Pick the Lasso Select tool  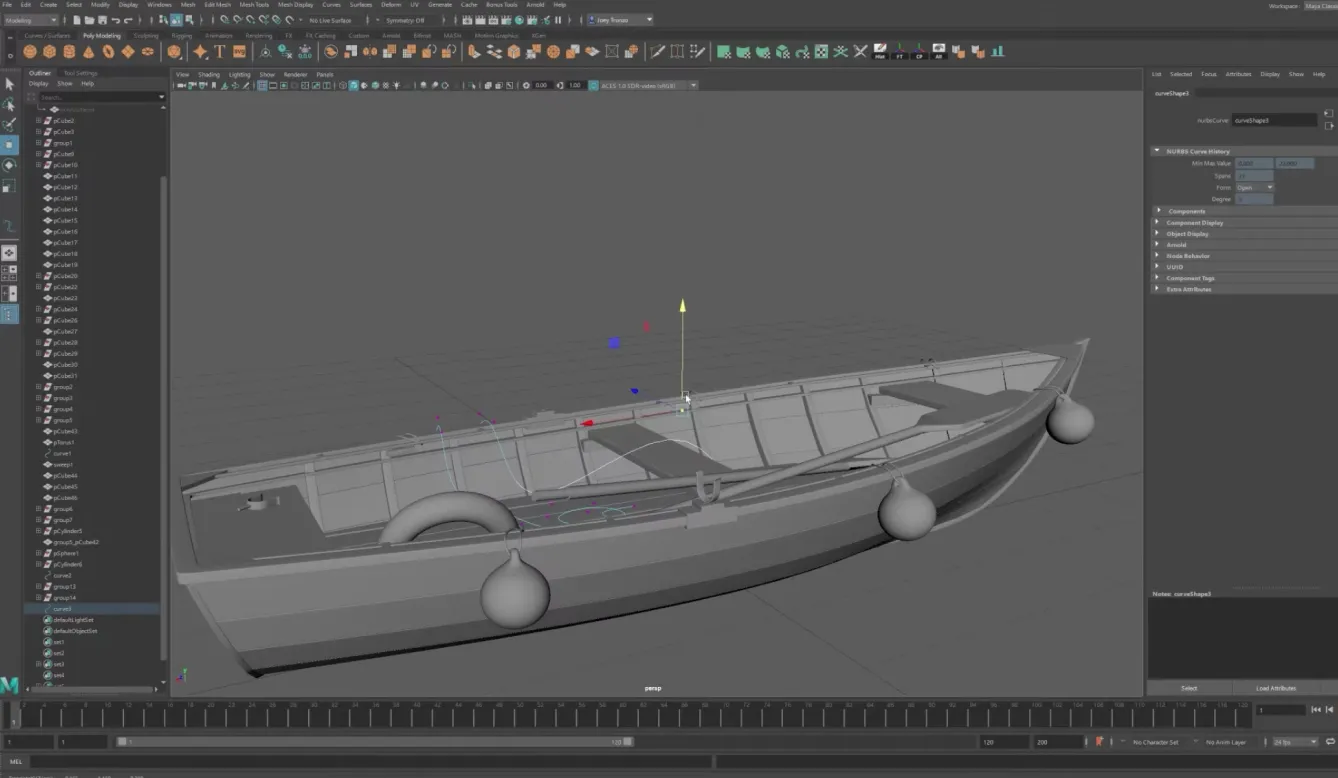point(9,104)
